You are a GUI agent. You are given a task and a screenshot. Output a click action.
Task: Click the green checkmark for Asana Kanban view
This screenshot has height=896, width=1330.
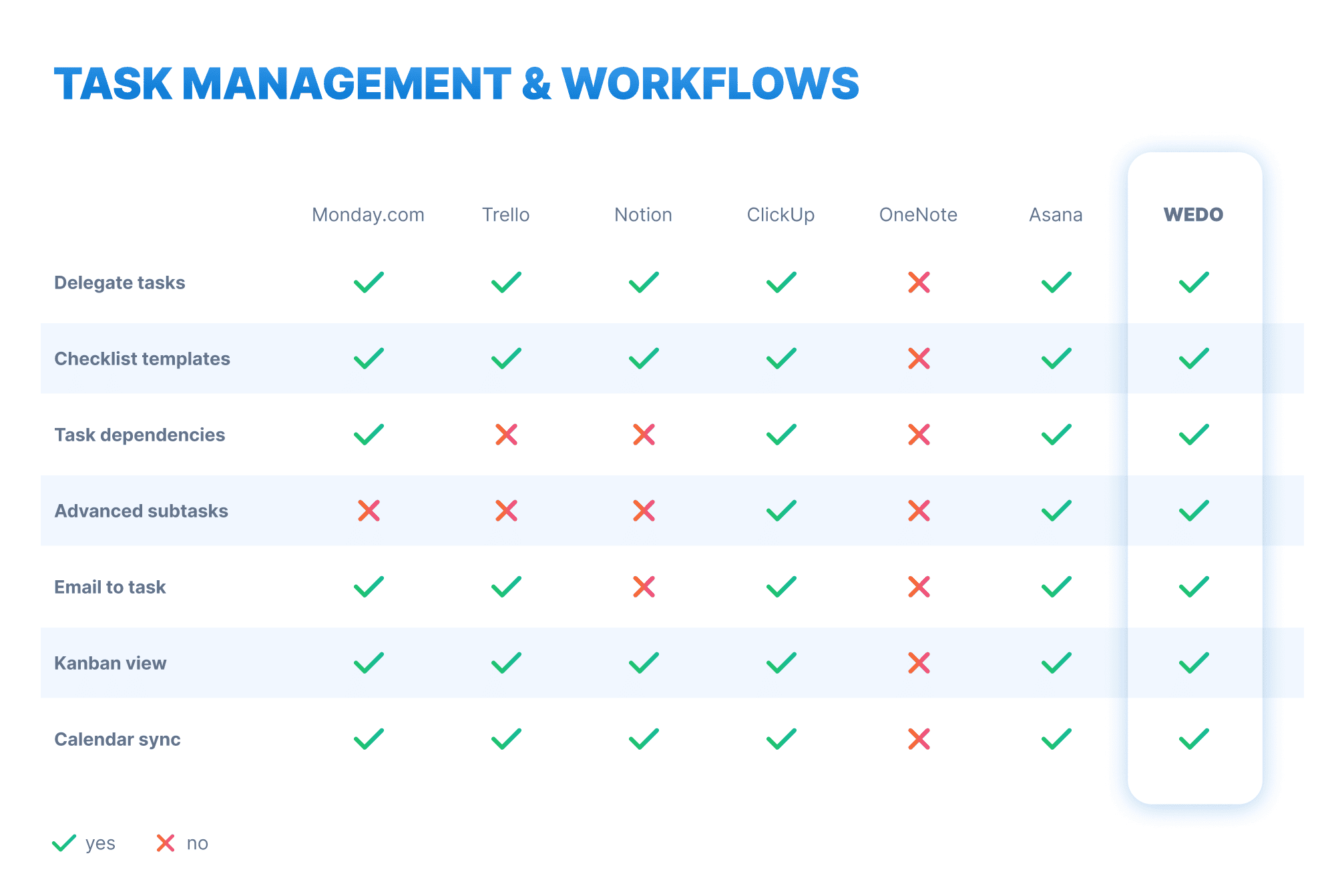point(1055,664)
